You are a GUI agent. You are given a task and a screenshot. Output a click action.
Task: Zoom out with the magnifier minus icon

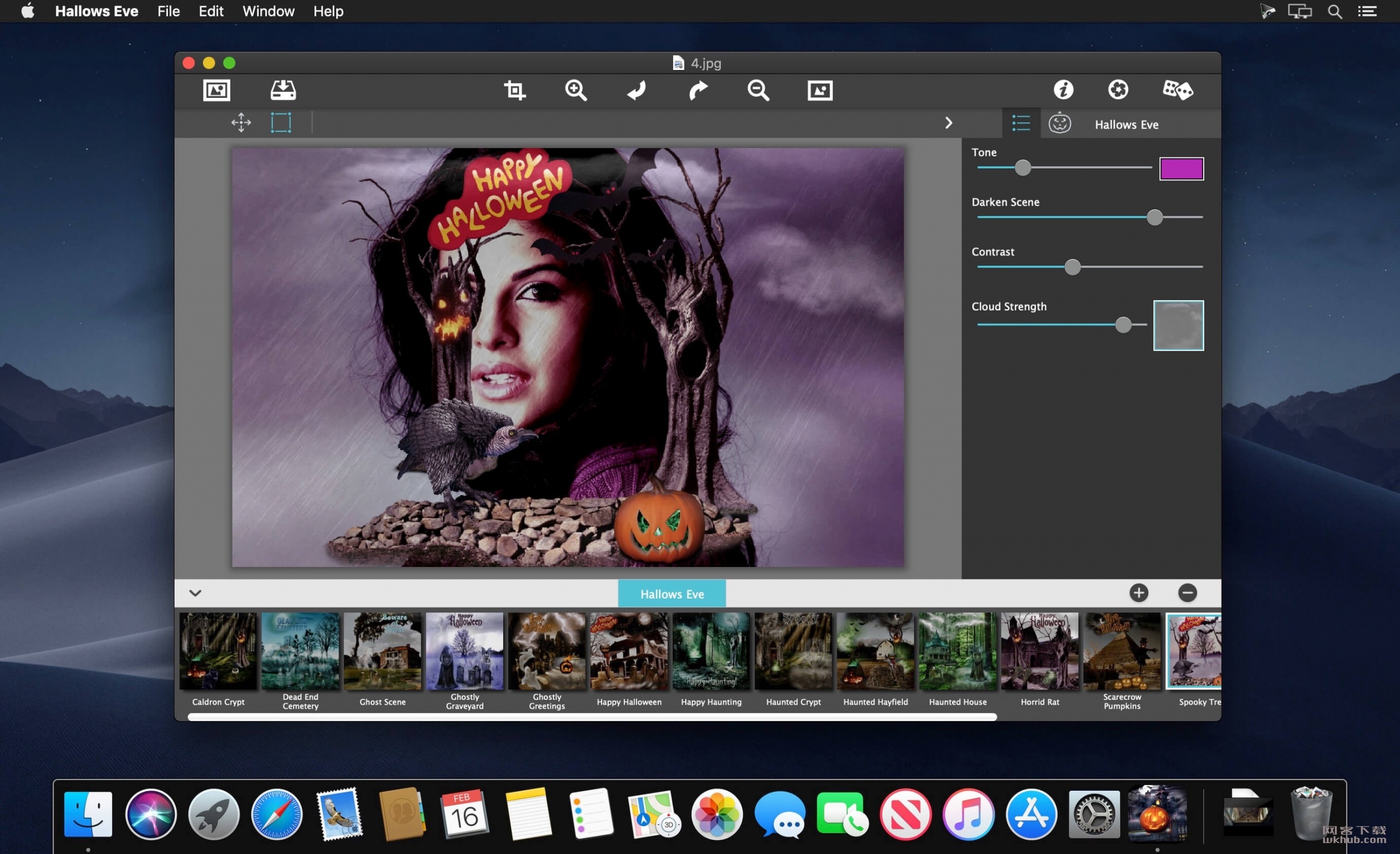[759, 90]
